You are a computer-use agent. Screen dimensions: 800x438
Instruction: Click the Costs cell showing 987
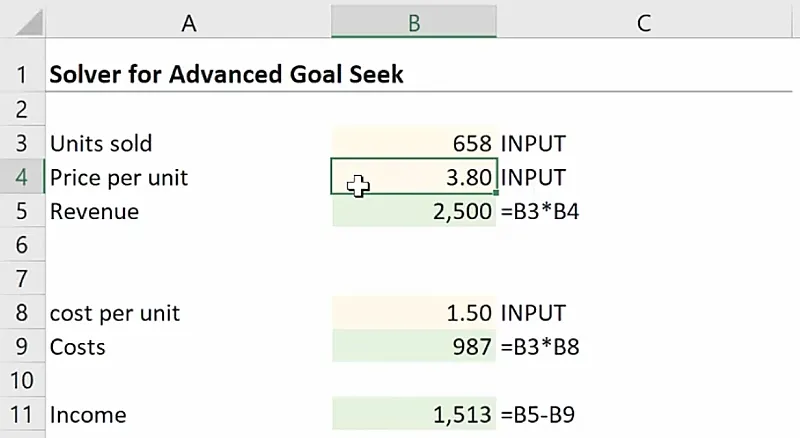413,347
